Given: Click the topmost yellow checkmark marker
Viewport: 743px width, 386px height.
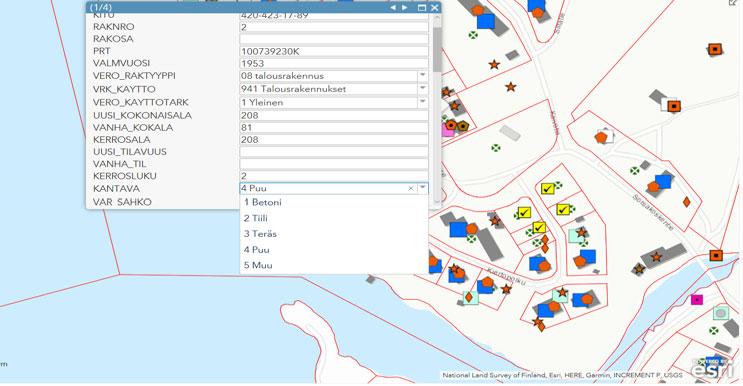Looking at the screenshot, I should pyautogui.click(x=547, y=189).
